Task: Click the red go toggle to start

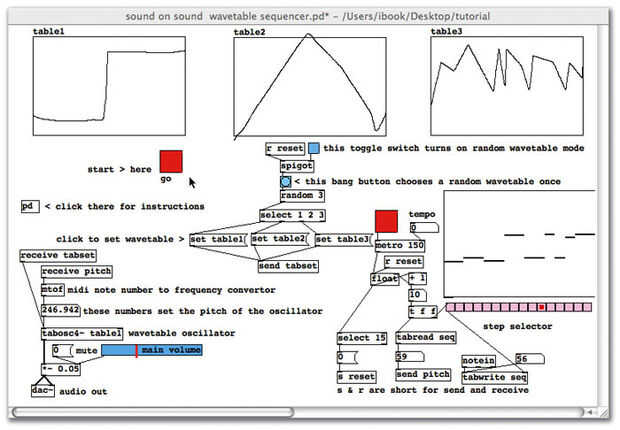Action: click(171, 161)
